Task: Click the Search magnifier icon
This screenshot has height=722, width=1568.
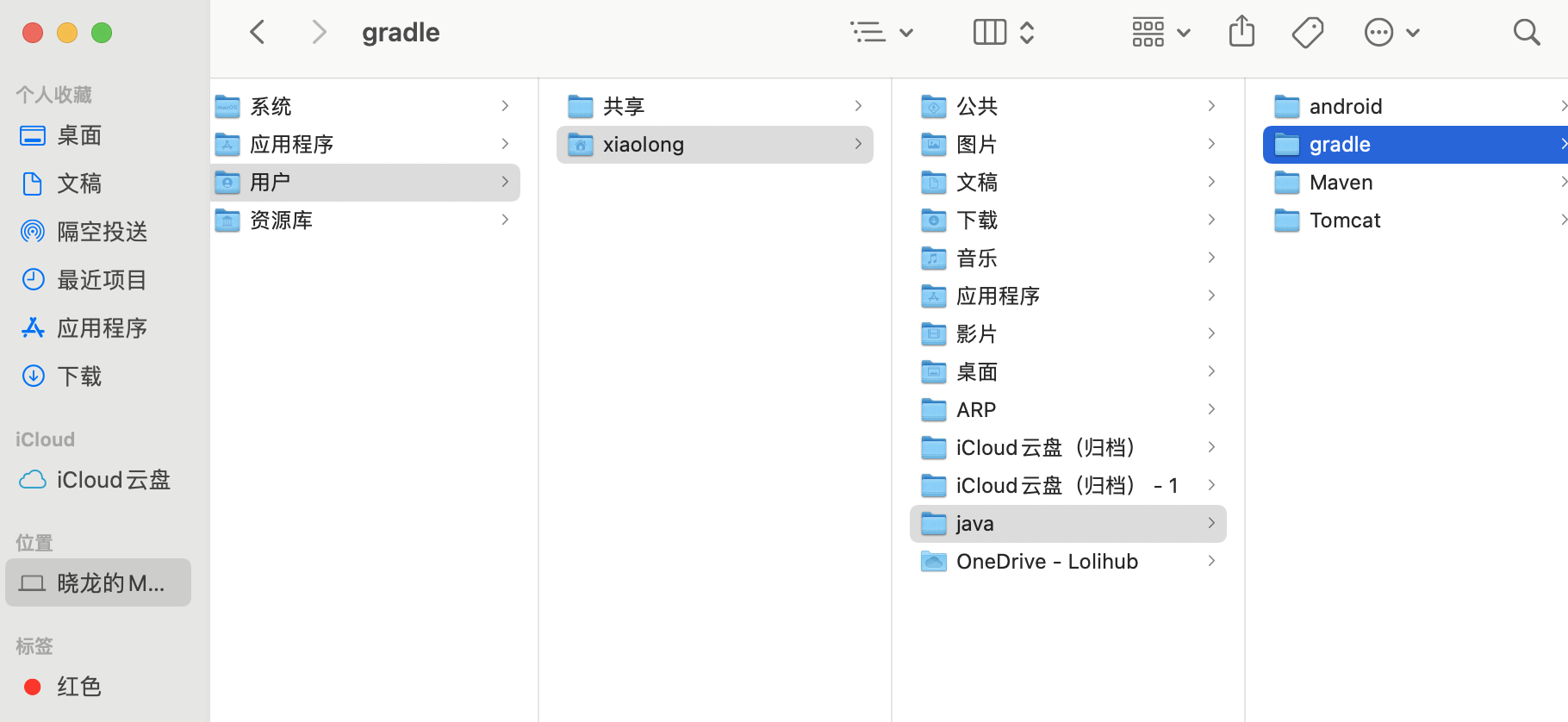Action: click(1526, 33)
